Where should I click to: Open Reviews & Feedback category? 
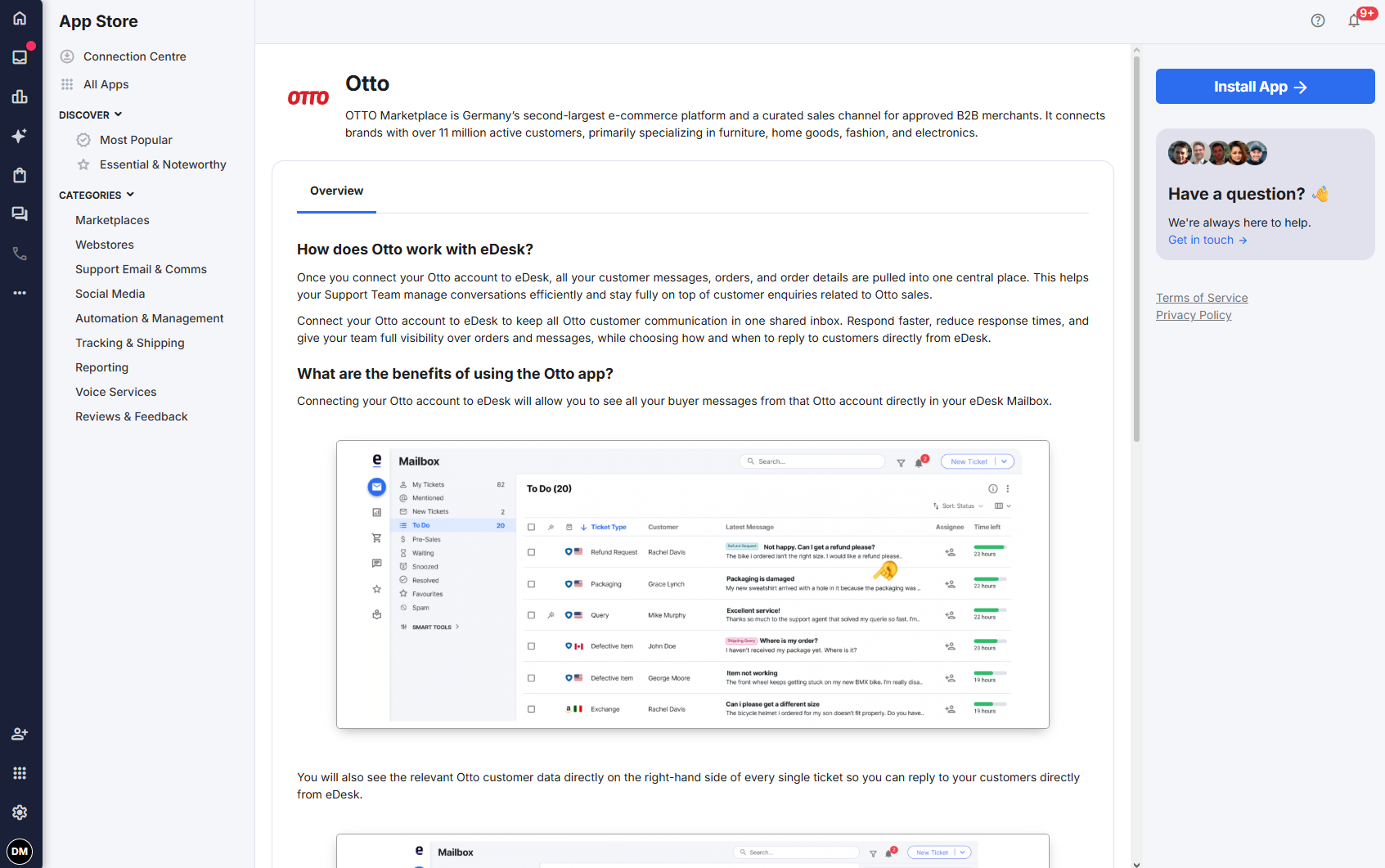(132, 416)
